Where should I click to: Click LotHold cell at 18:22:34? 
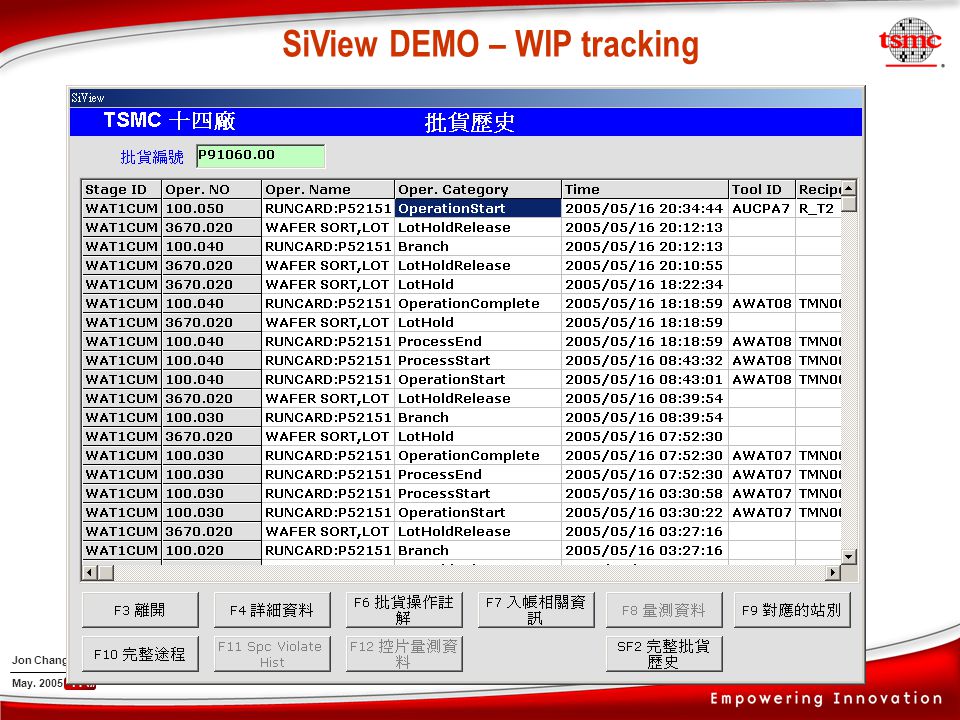click(x=478, y=284)
